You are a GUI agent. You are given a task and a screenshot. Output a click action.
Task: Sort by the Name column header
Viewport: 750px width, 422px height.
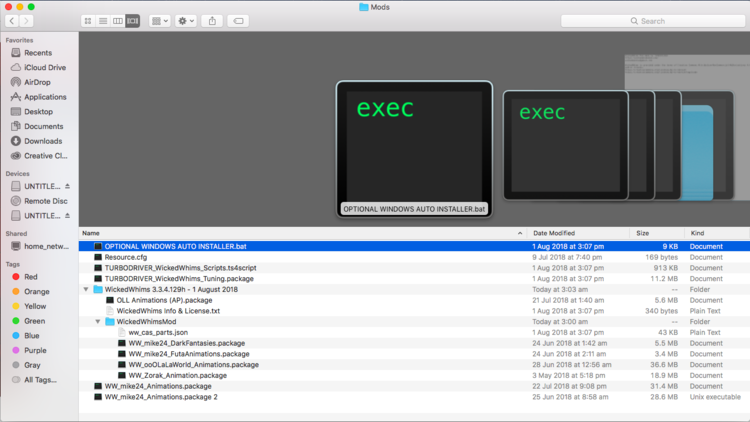click(x=303, y=233)
